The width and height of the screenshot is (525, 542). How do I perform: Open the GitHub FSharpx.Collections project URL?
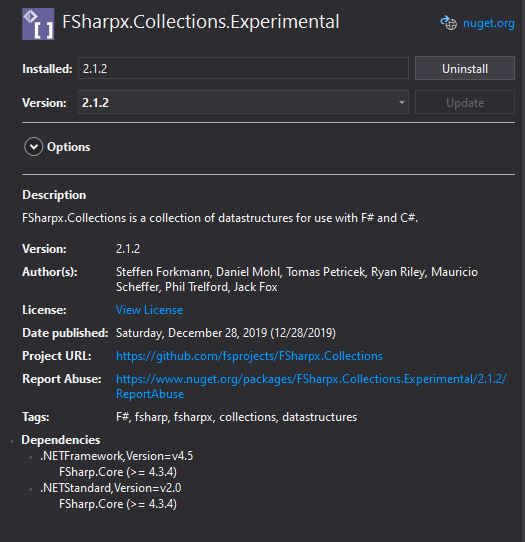click(249, 356)
